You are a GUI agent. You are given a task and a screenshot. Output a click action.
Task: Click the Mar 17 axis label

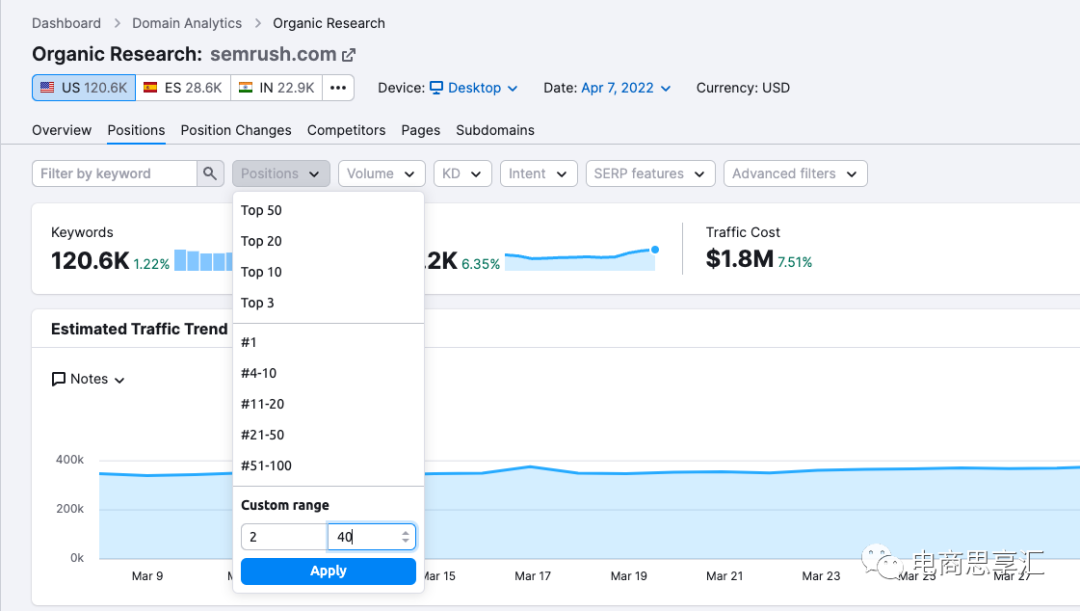click(x=532, y=576)
